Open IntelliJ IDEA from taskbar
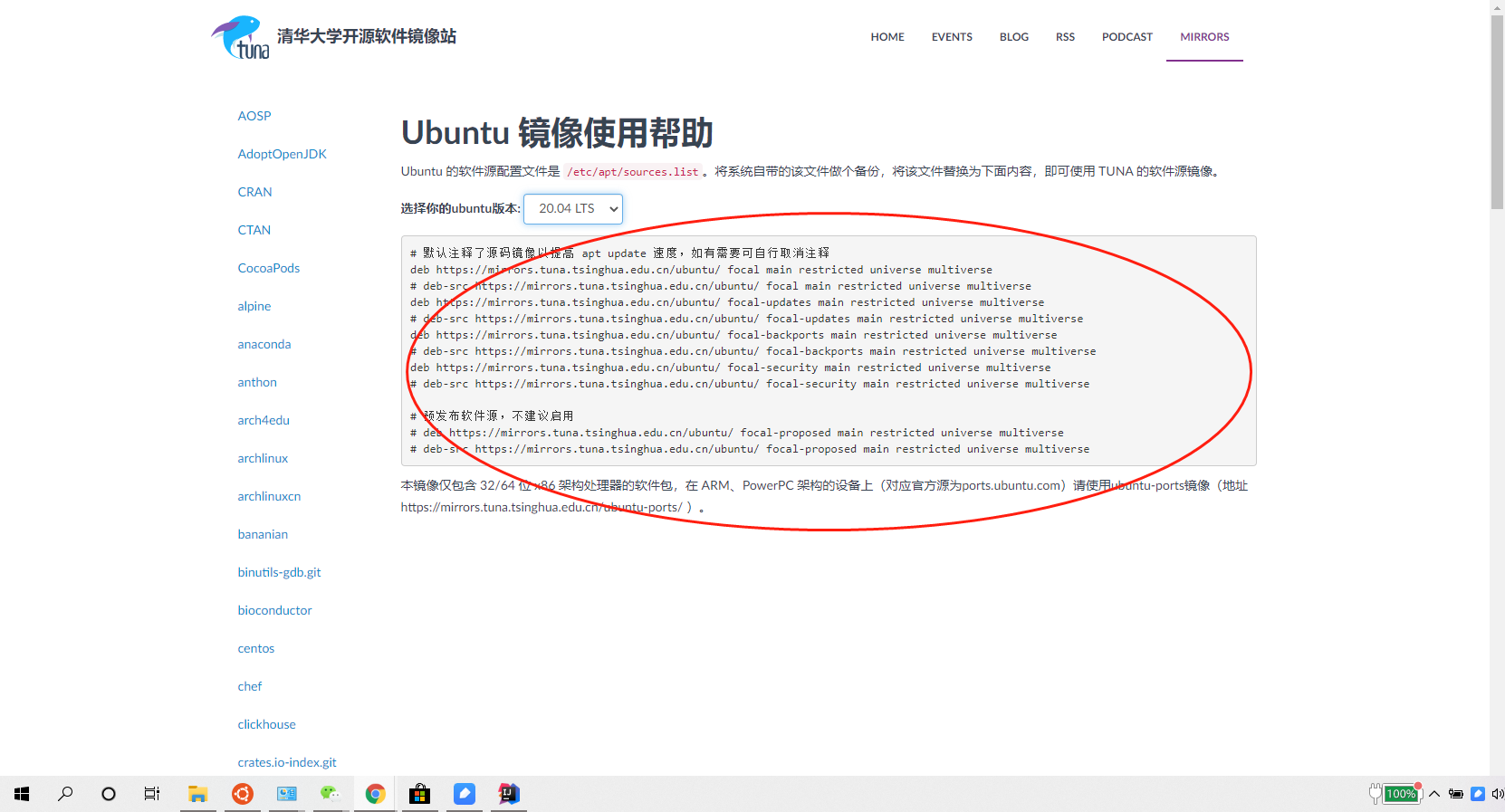Viewport: 1505px width, 812px height. (509, 794)
